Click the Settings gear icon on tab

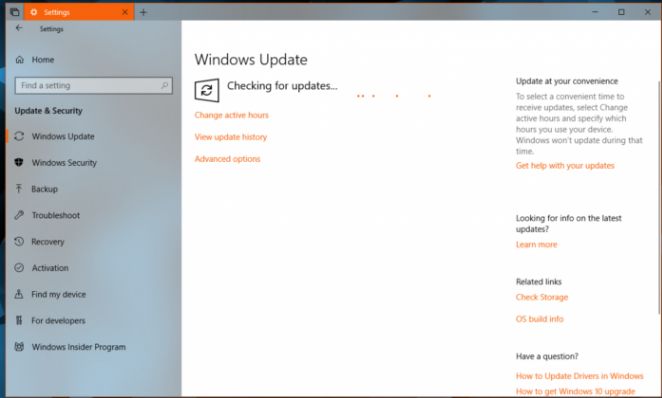coord(34,12)
